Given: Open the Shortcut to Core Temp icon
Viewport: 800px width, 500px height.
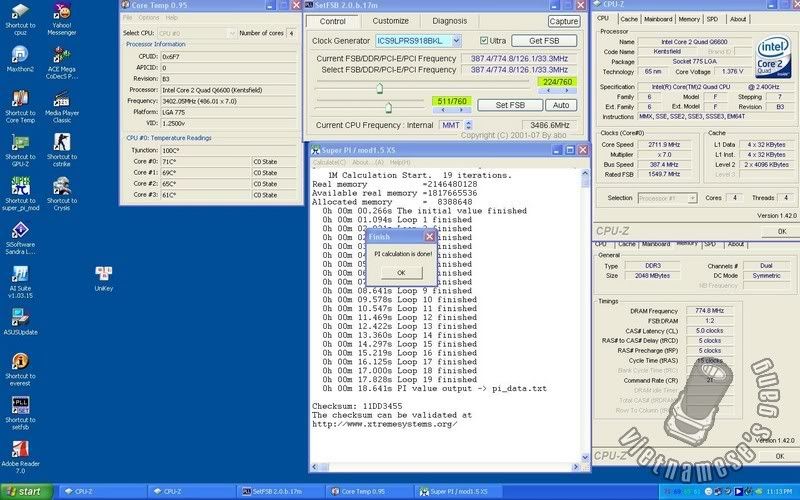Looking at the screenshot, I should pos(20,107).
